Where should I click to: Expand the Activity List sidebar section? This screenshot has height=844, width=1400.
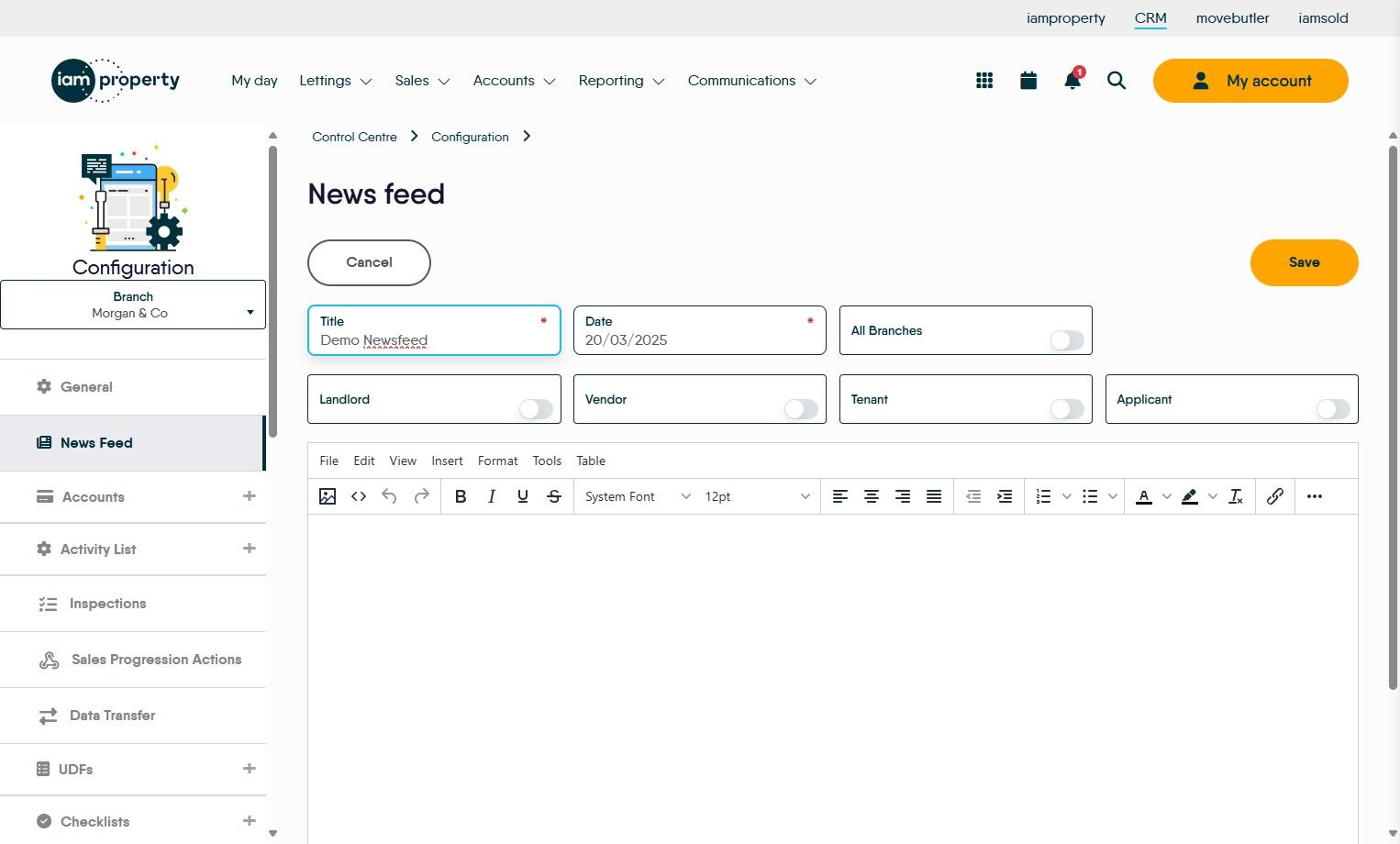[249, 549]
